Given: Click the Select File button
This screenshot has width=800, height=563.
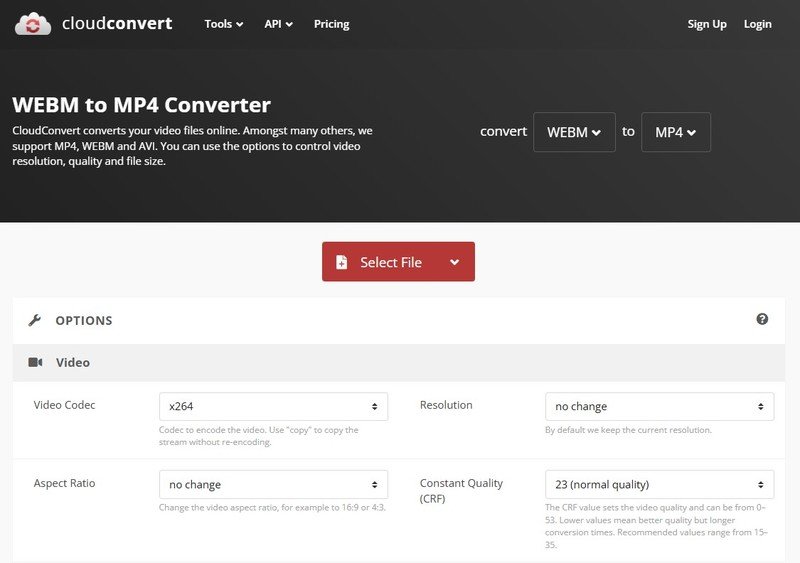Looking at the screenshot, I should tap(398, 262).
